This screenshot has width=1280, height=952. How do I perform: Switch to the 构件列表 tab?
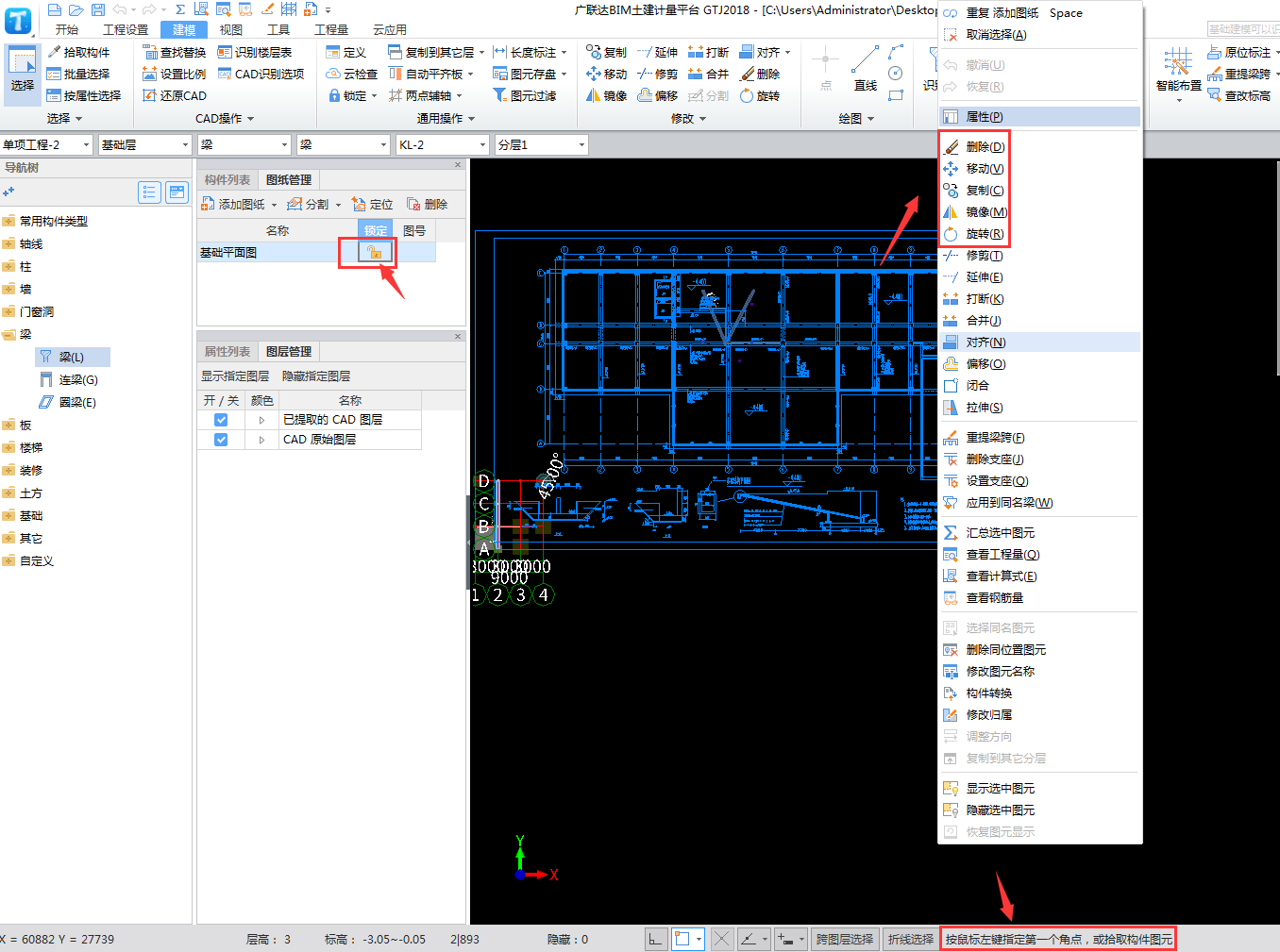pos(227,179)
